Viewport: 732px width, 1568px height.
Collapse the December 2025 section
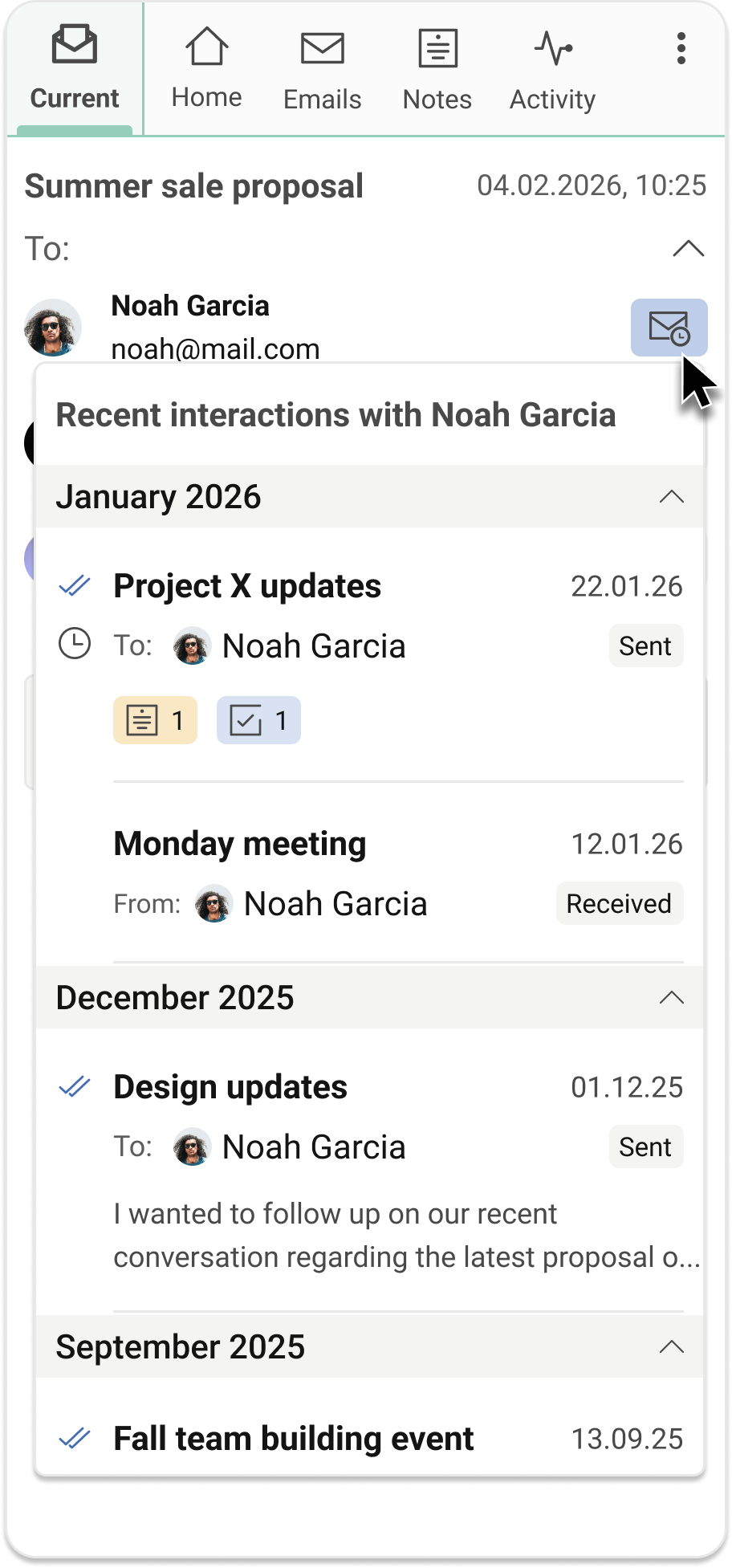click(x=671, y=998)
